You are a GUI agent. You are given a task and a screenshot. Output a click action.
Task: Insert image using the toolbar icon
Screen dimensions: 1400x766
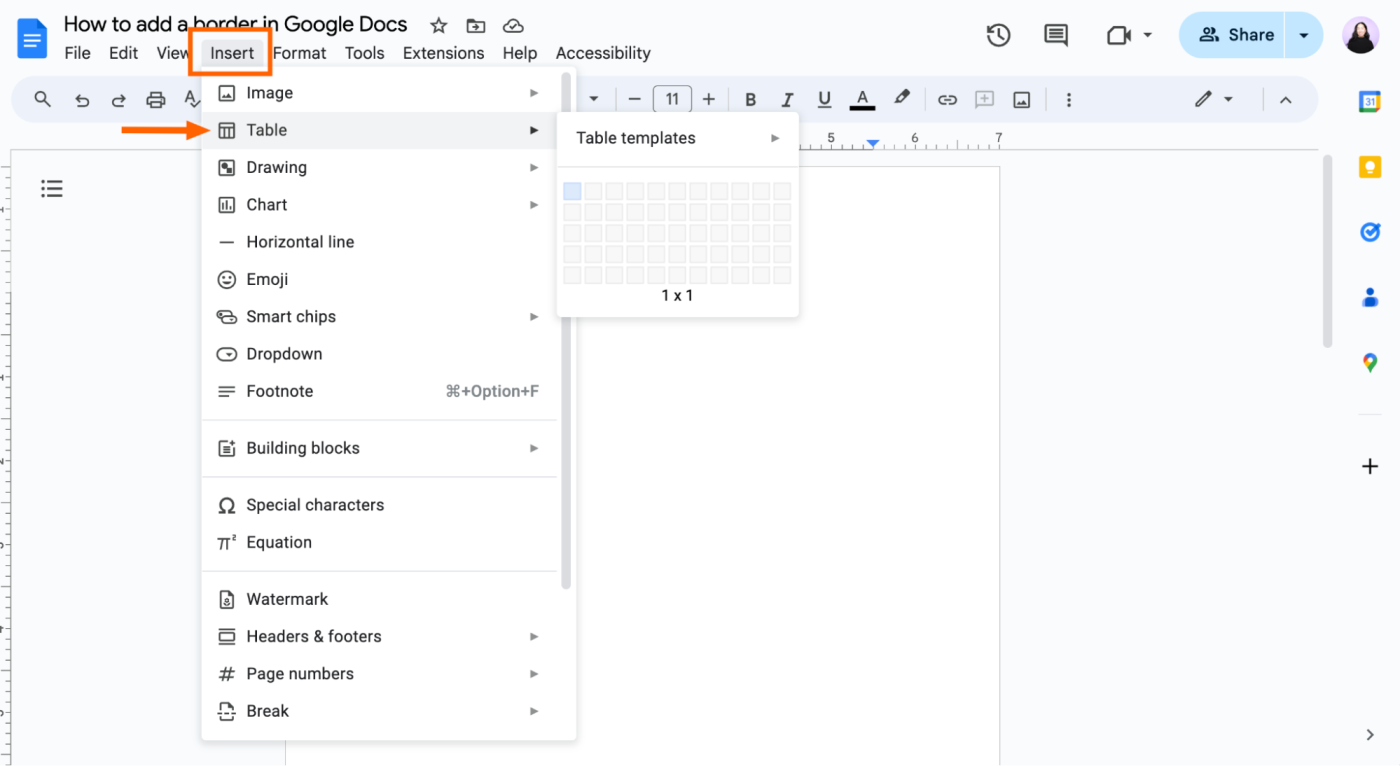[x=1022, y=100]
